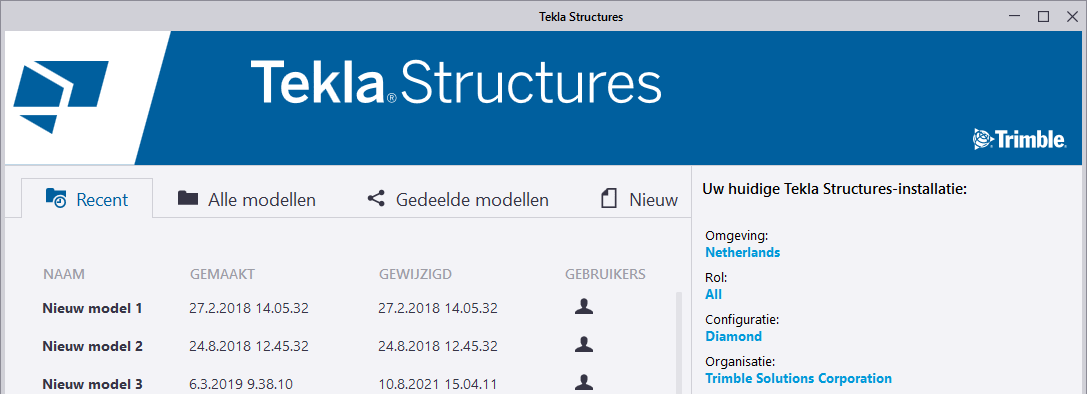
Task: Change environment via the Netherlands link
Action: click(742, 252)
